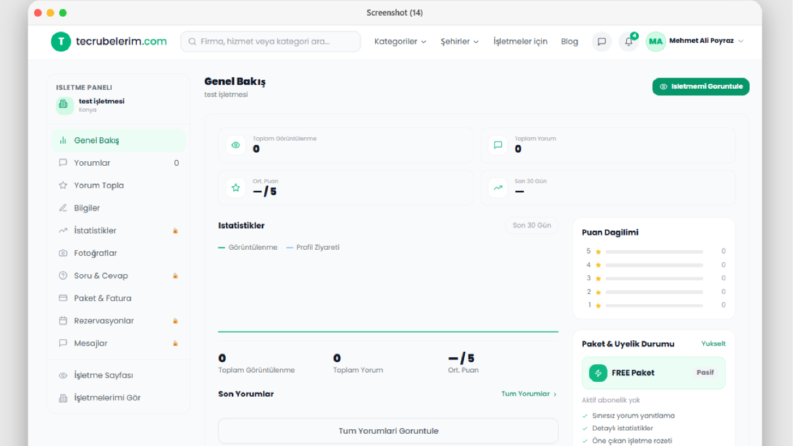Screen dimensions: 793x446
Task: Go to Yorumlar in sidebar
Action: tap(118, 163)
